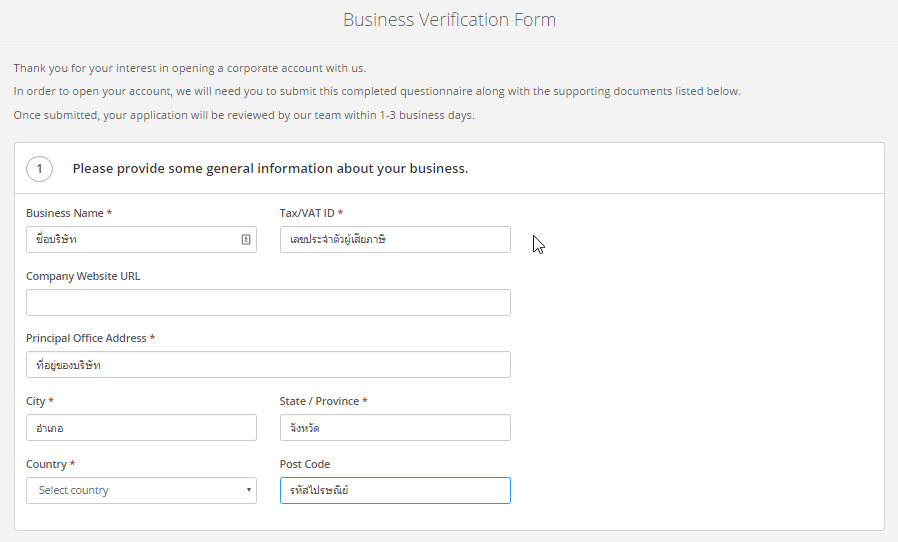The width and height of the screenshot is (898, 542).
Task: Click the Principal Office Address field
Action: pyautogui.click(x=268, y=364)
